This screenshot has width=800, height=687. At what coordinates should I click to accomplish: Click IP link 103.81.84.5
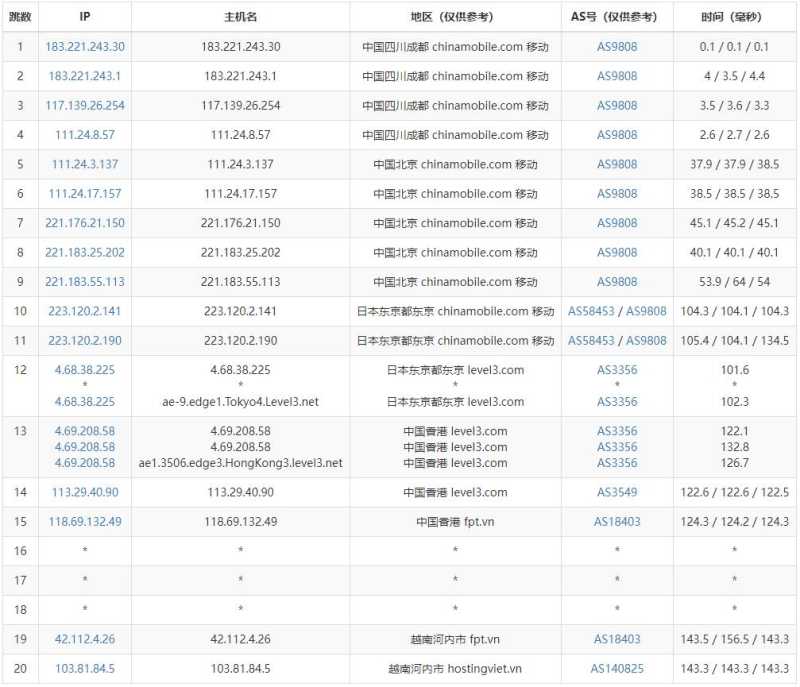85,669
